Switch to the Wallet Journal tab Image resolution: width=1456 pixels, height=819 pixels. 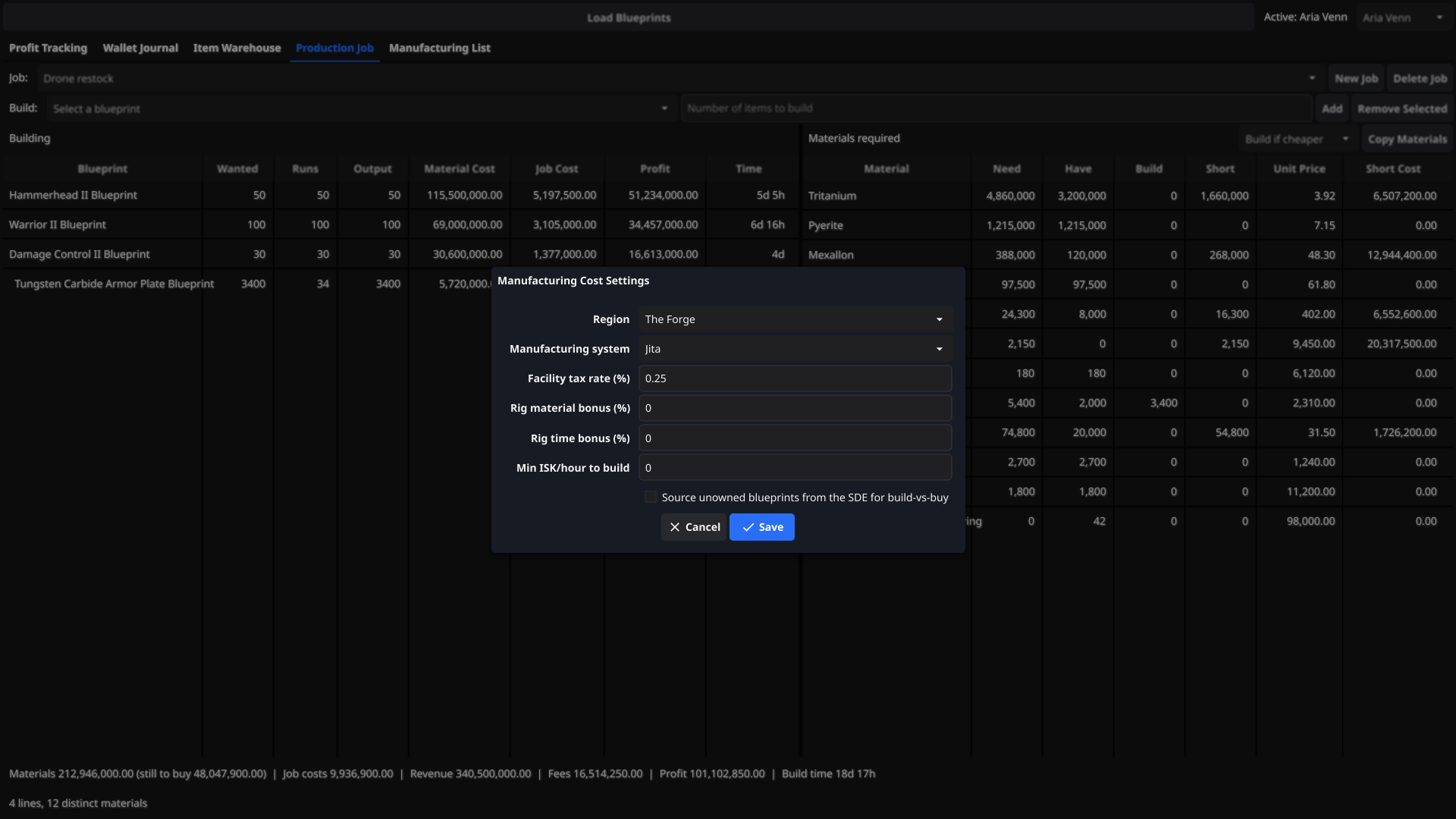point(140,48)
